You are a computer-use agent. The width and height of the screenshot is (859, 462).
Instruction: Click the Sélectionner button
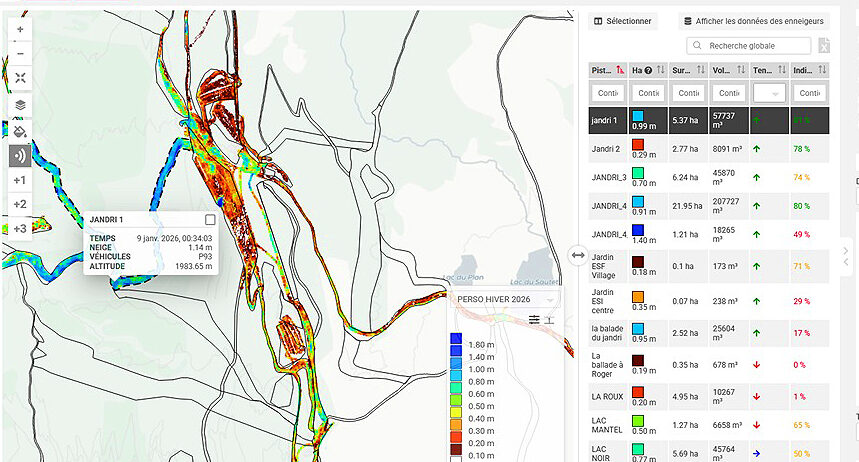622,21
